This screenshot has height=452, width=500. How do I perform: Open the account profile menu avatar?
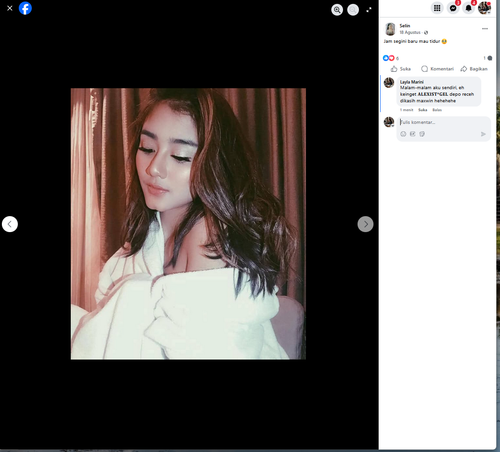click(x=484, y=8)
